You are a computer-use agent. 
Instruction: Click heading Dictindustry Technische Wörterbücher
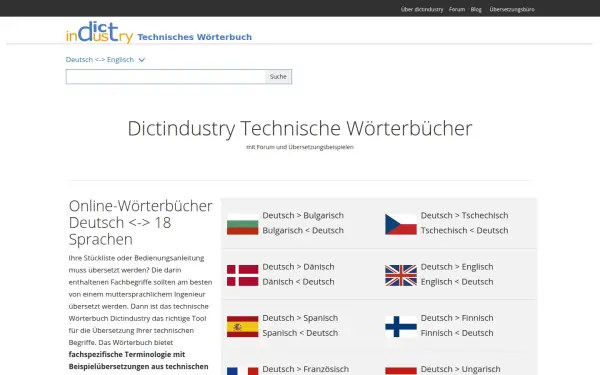[300, 128]
